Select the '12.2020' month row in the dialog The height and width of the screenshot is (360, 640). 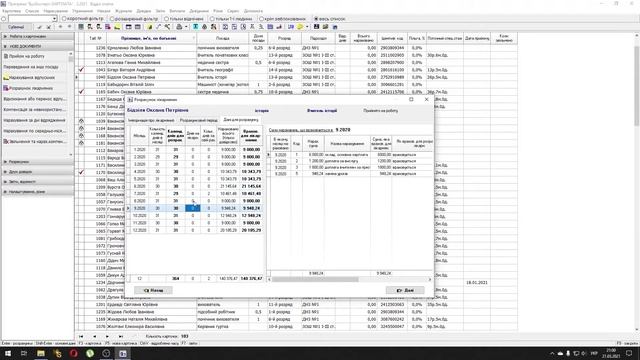point(196,230)
